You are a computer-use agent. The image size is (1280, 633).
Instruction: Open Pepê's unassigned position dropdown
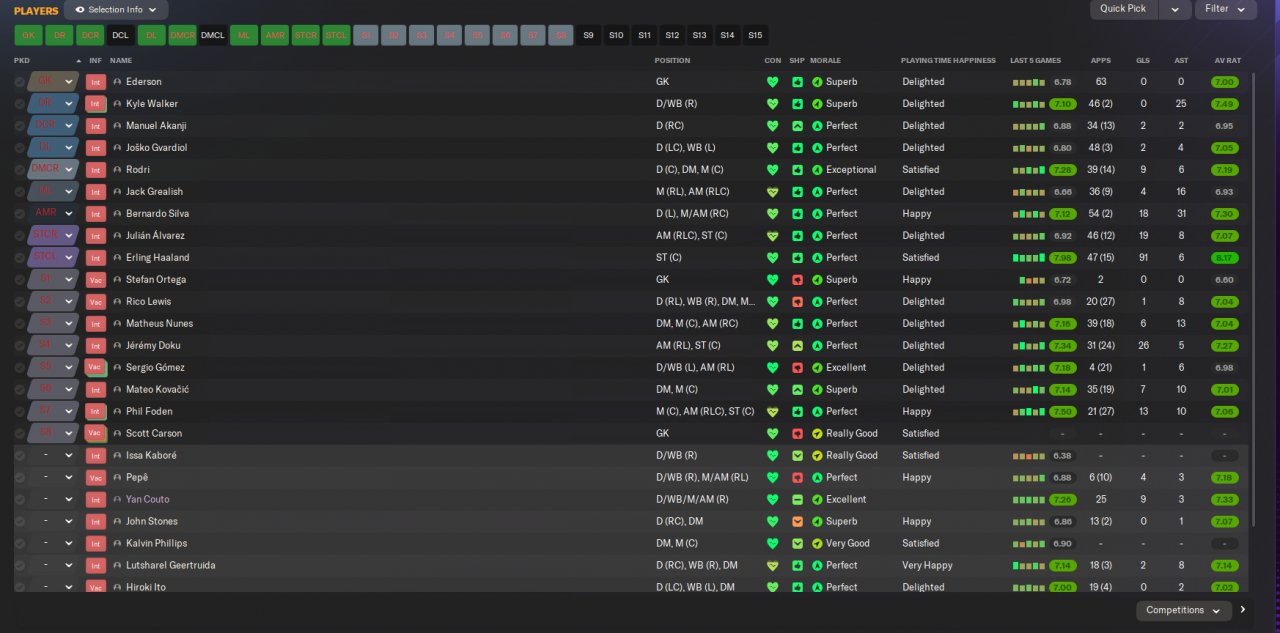coord(54,478)
